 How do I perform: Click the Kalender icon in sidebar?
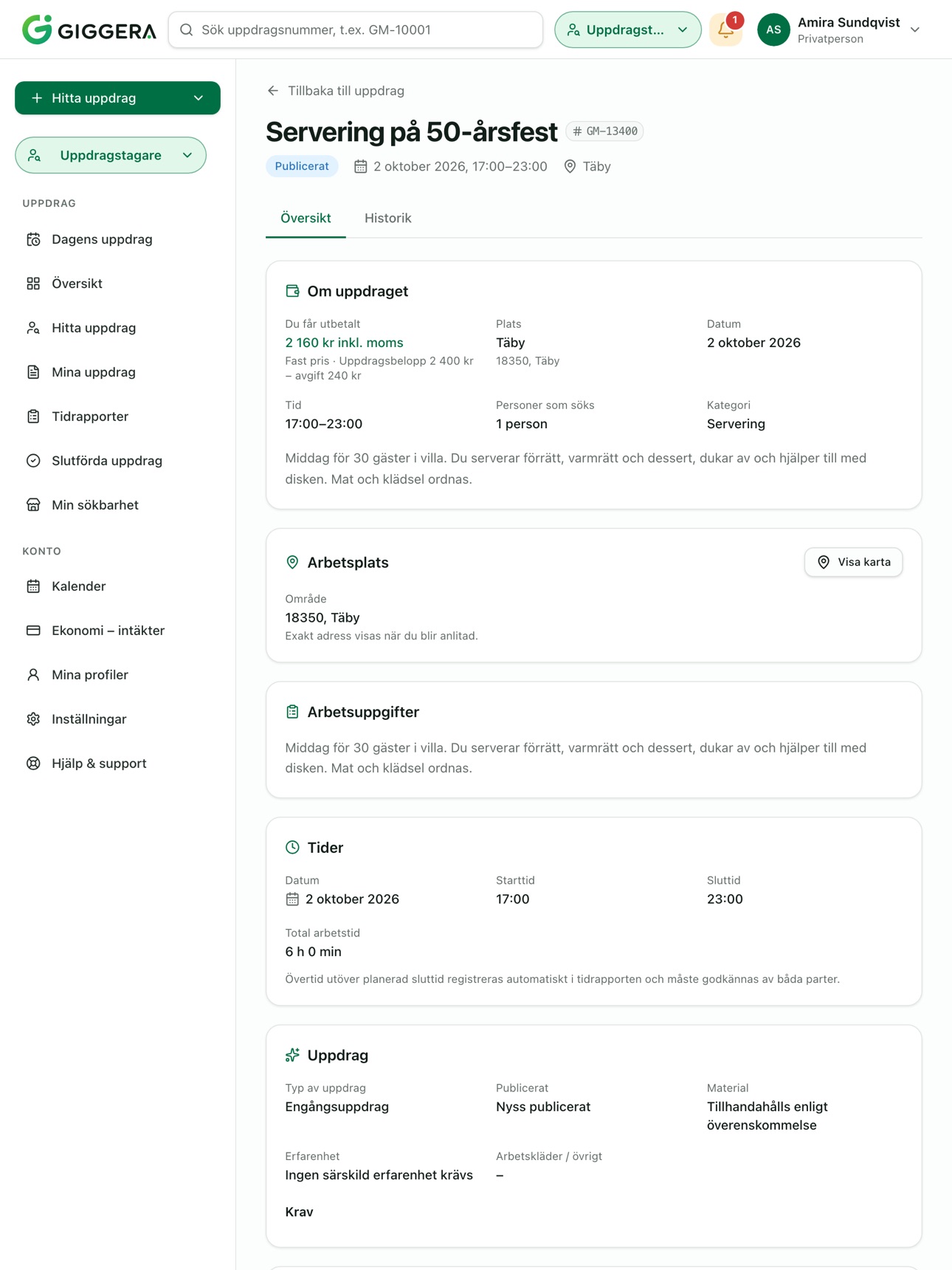[33, 586]
